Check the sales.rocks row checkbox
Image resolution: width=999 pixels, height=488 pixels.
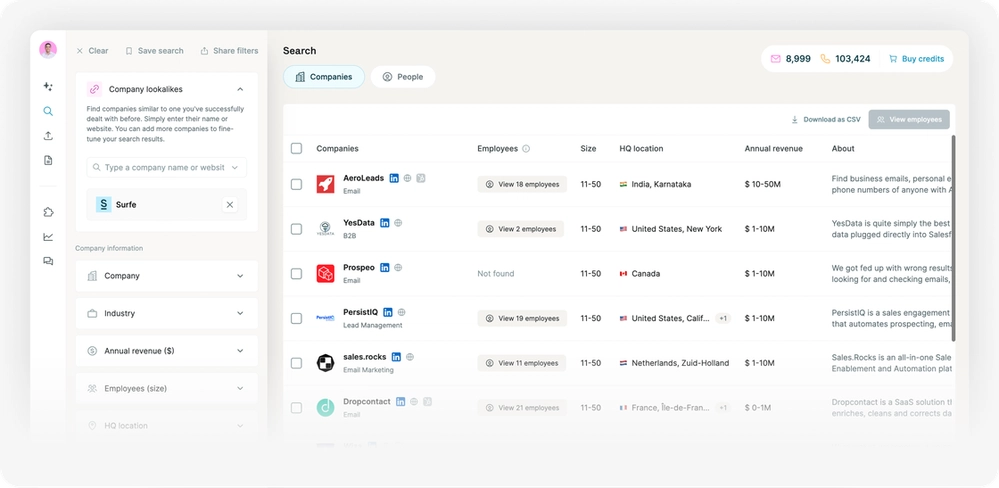click(x=296, y=362)
